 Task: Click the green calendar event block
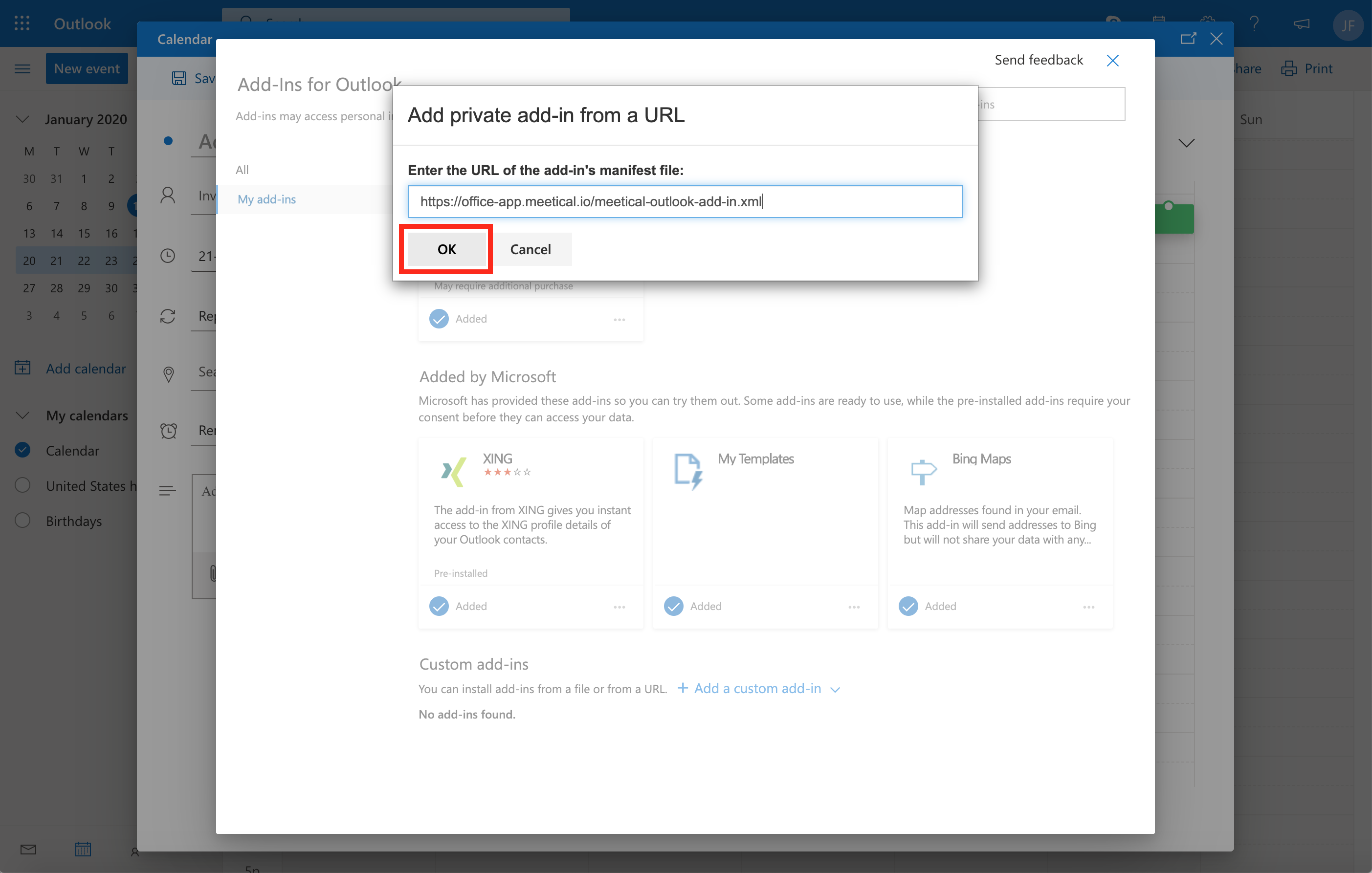click(1173, 218)
